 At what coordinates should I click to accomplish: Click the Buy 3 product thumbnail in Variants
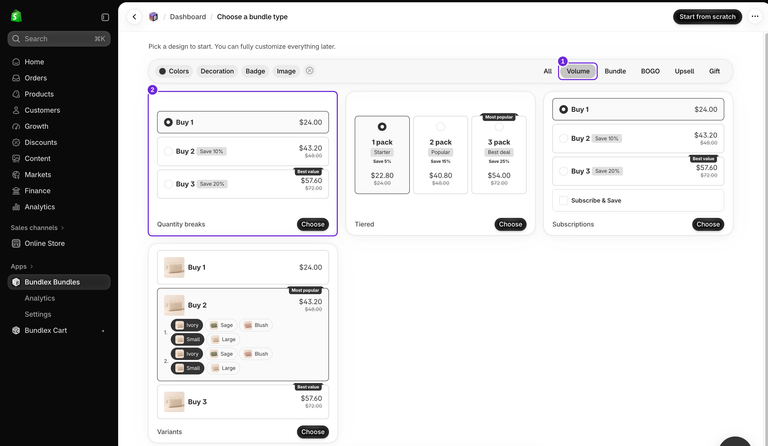click(174, 401)
